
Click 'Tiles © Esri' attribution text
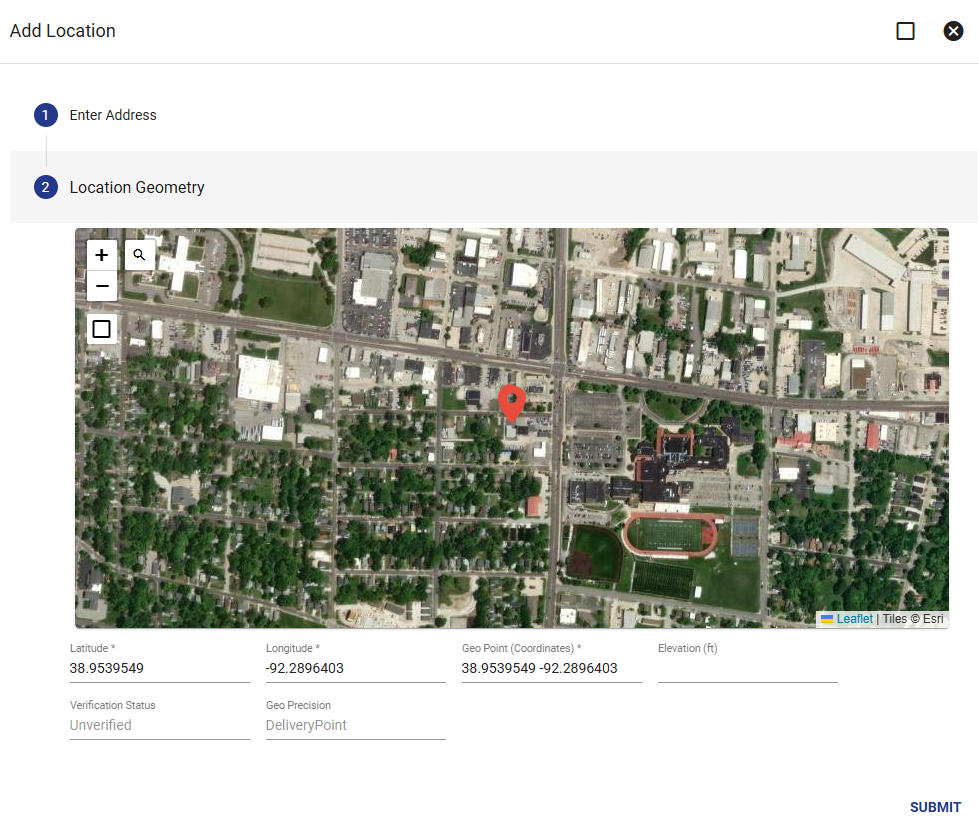913,619
